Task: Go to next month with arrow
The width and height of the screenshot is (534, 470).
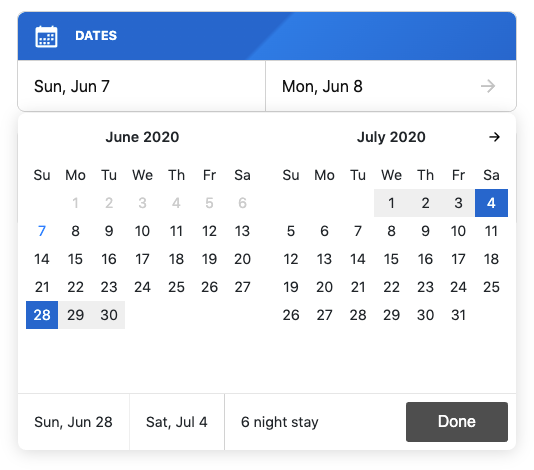Action: pos(494,137)
